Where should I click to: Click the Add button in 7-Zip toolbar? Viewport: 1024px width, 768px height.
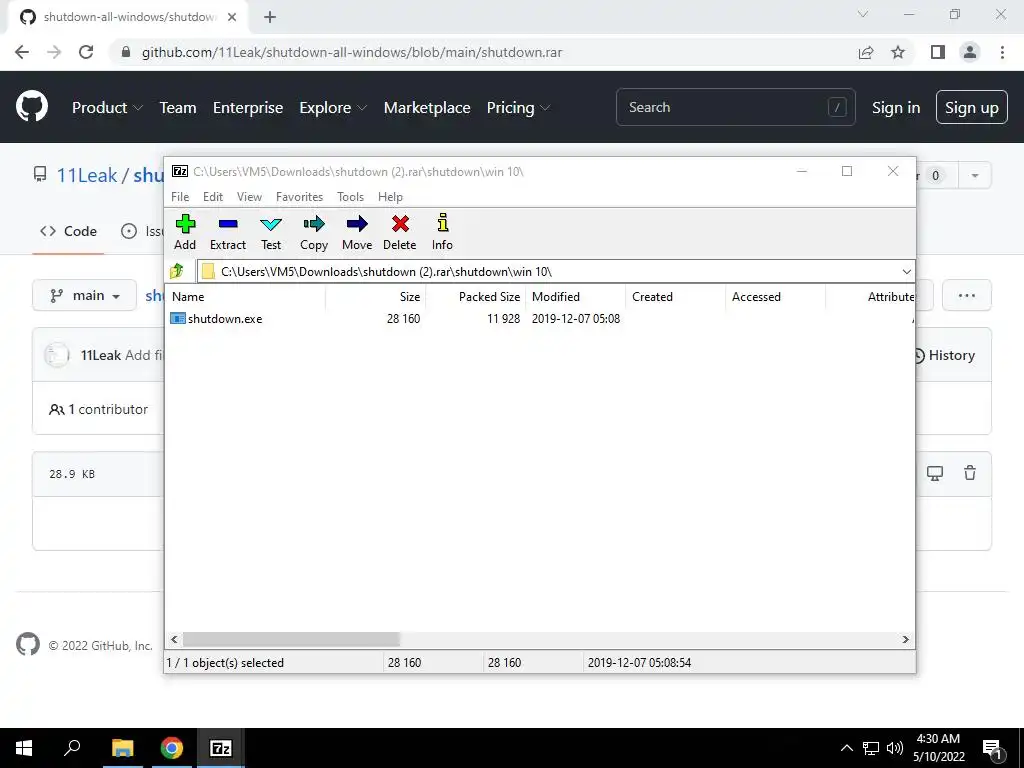coord(185,232)
